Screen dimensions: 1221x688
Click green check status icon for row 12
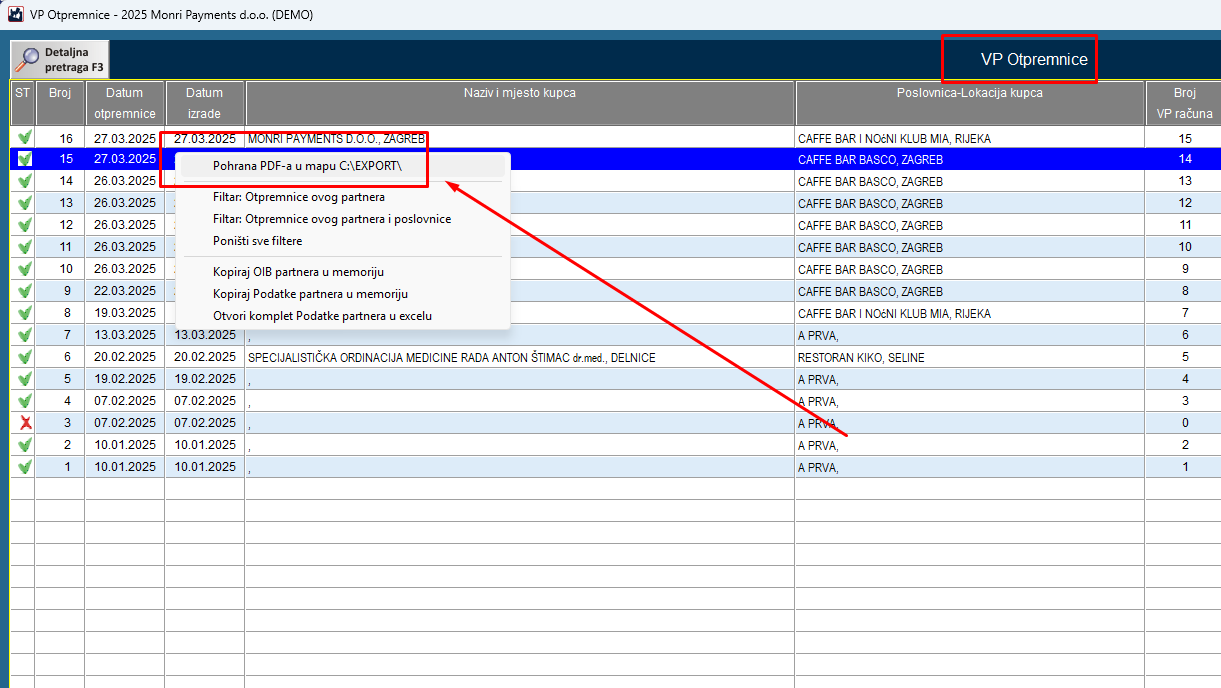(x=25, y=225)
